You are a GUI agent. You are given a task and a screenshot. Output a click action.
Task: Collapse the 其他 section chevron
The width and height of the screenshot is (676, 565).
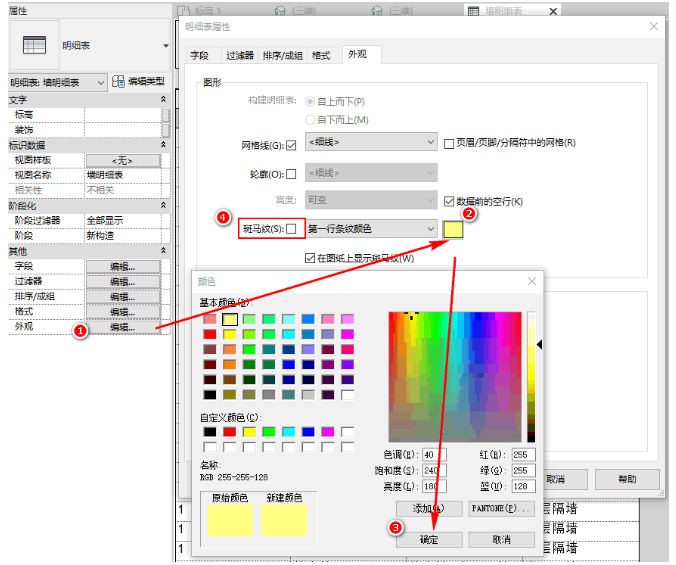pos(163,250)
